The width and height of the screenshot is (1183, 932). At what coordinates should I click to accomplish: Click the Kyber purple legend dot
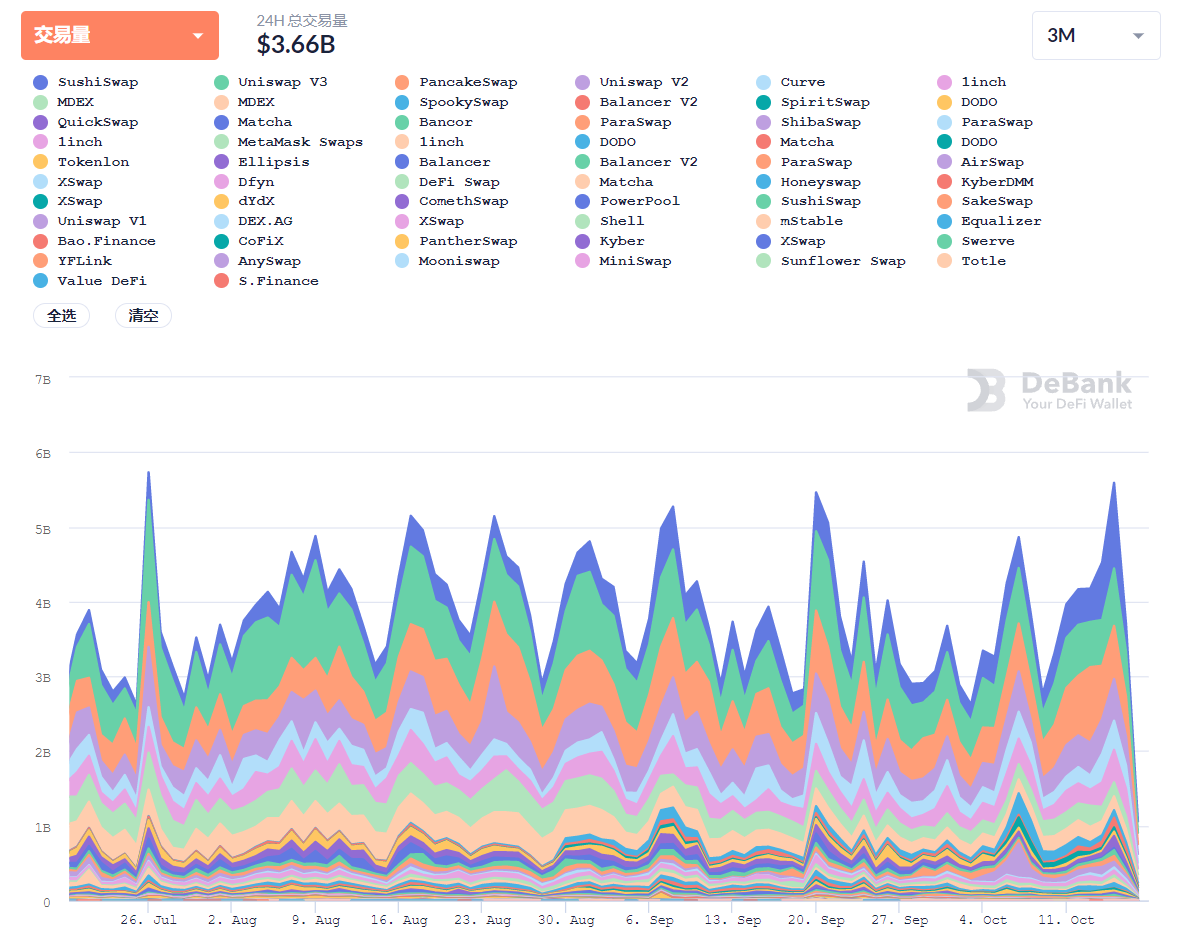pyautogui.click(x=582, y=241)
